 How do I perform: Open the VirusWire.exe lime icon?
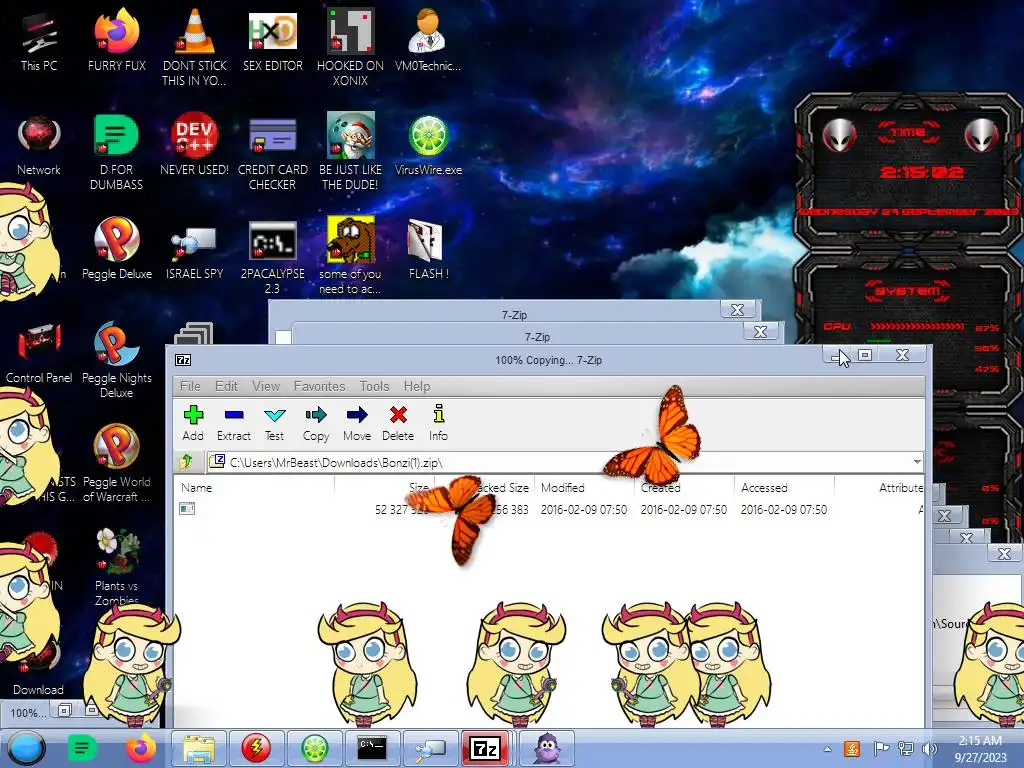[428, 146]
